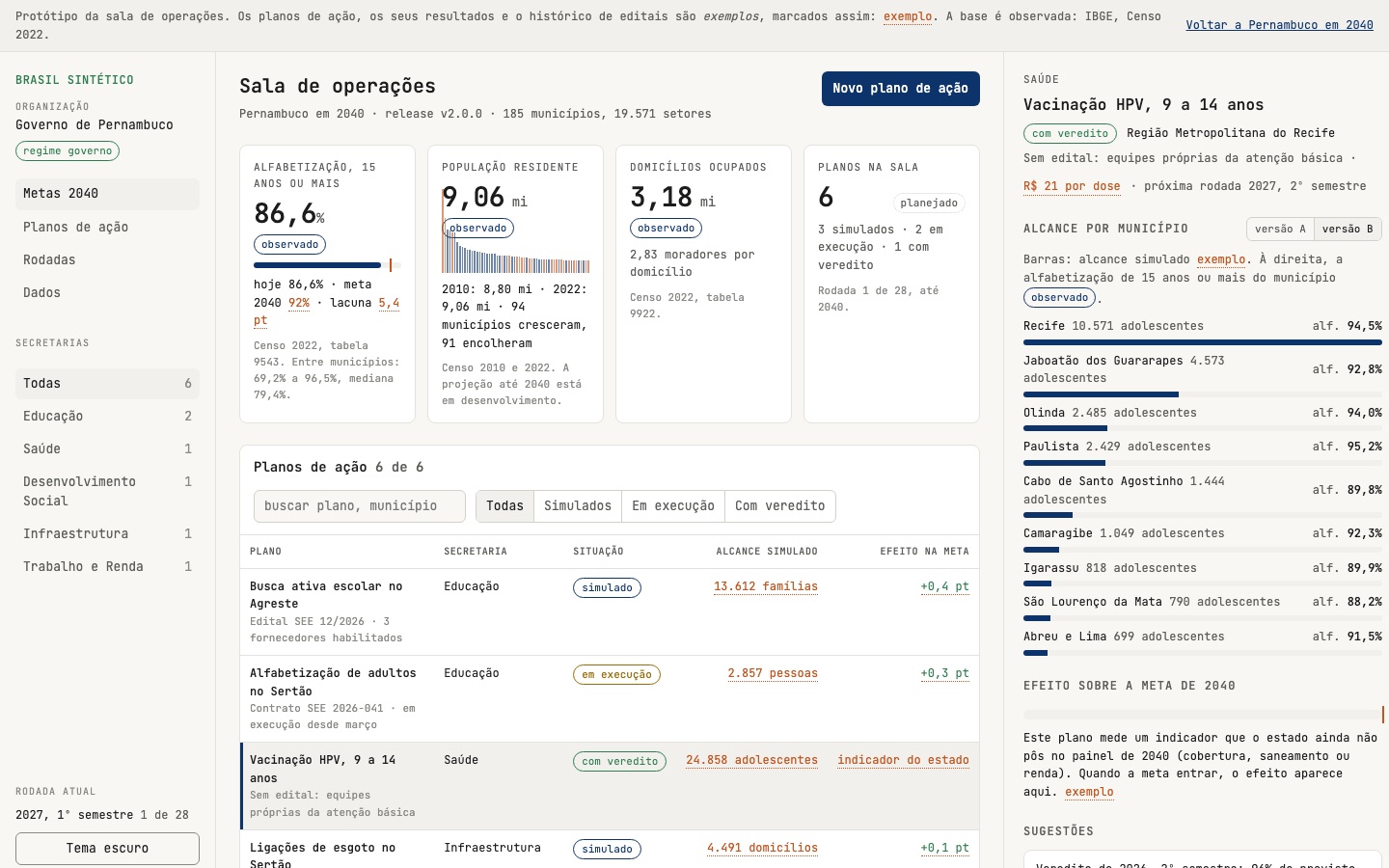Filter by Trabalho e Renda secretaria
The height and width of the screenshot is (868, 1389).
[107, 567]
